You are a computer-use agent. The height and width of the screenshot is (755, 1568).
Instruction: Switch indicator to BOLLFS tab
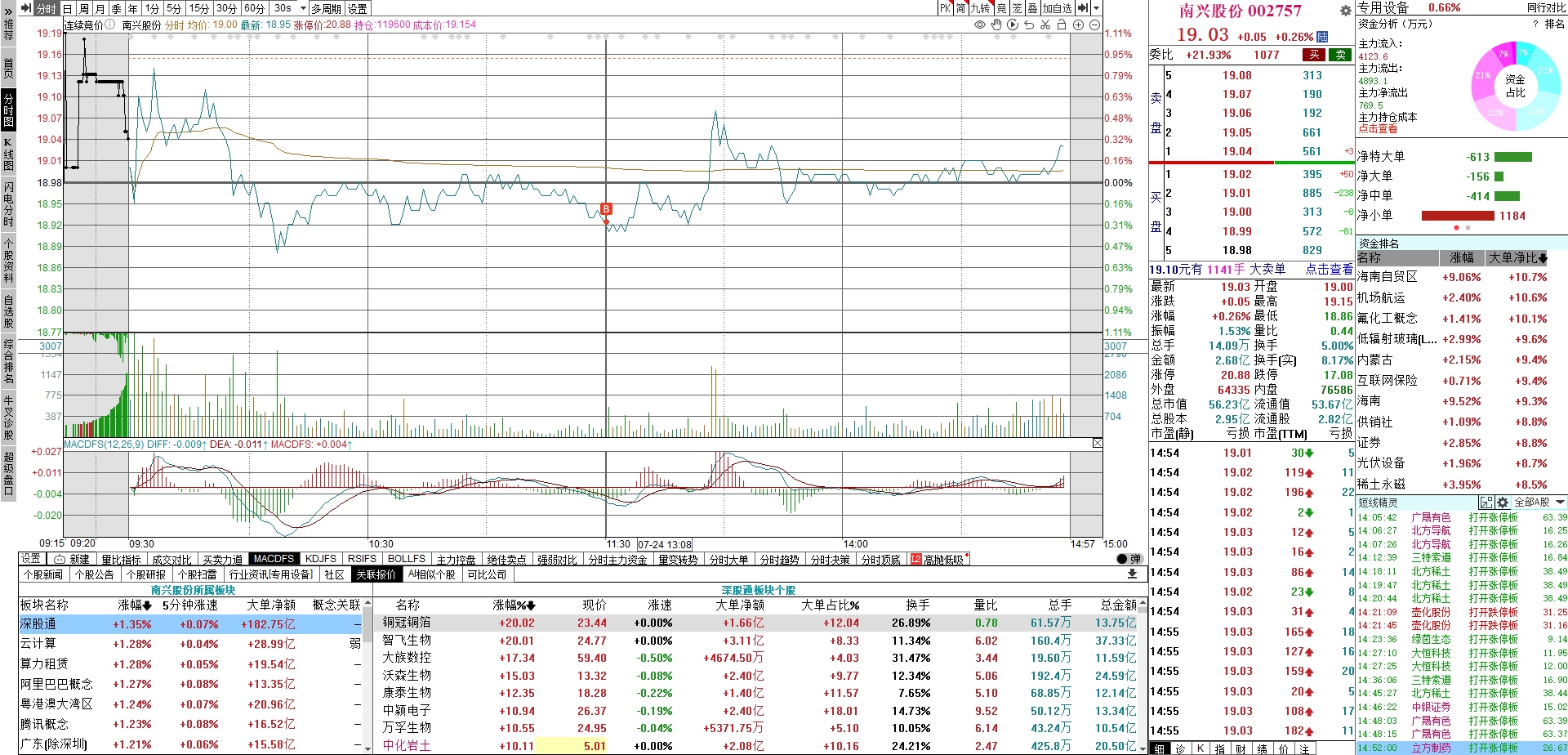[407, 559]
